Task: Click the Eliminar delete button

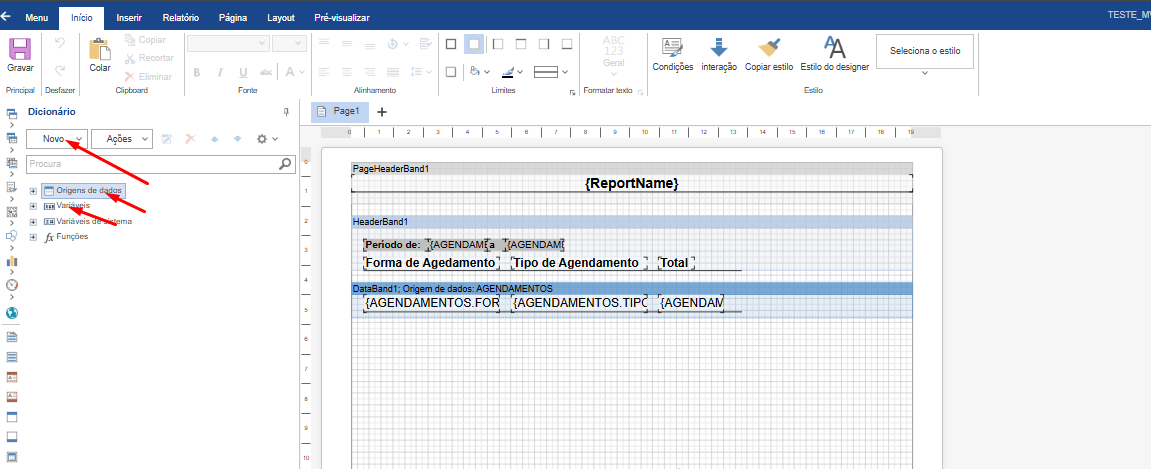Action: [148, 76]
